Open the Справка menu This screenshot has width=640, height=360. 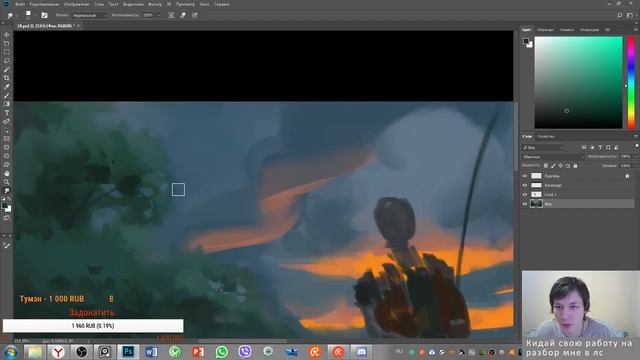pyautogui.click(x=222, y=4)
